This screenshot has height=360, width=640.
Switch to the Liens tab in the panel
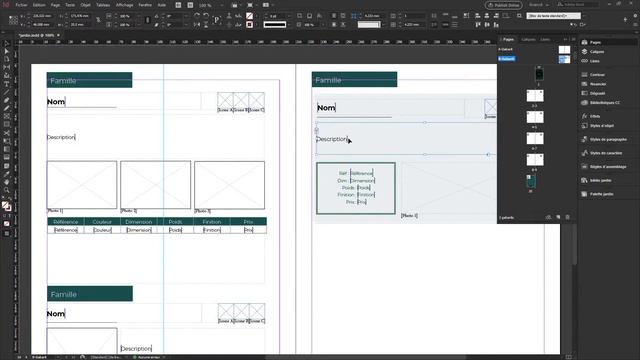545,40
